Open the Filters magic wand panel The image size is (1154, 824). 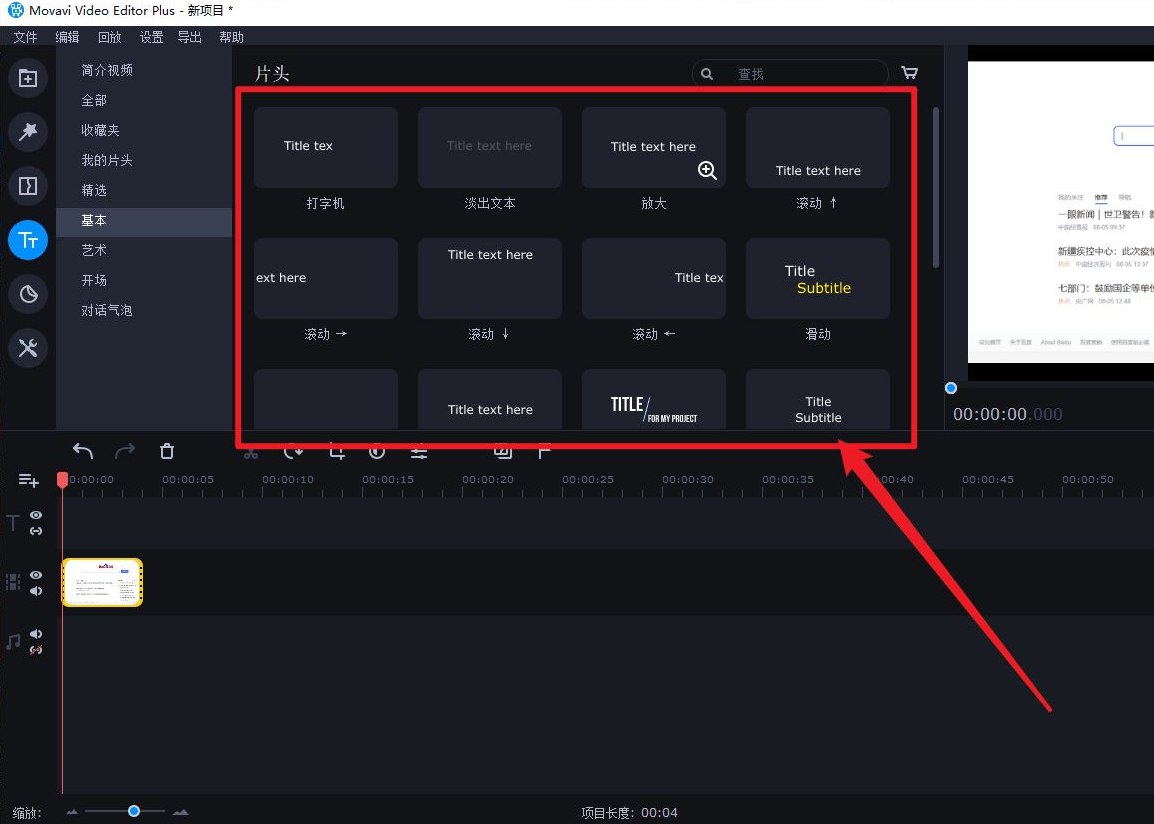coord(28,132)
